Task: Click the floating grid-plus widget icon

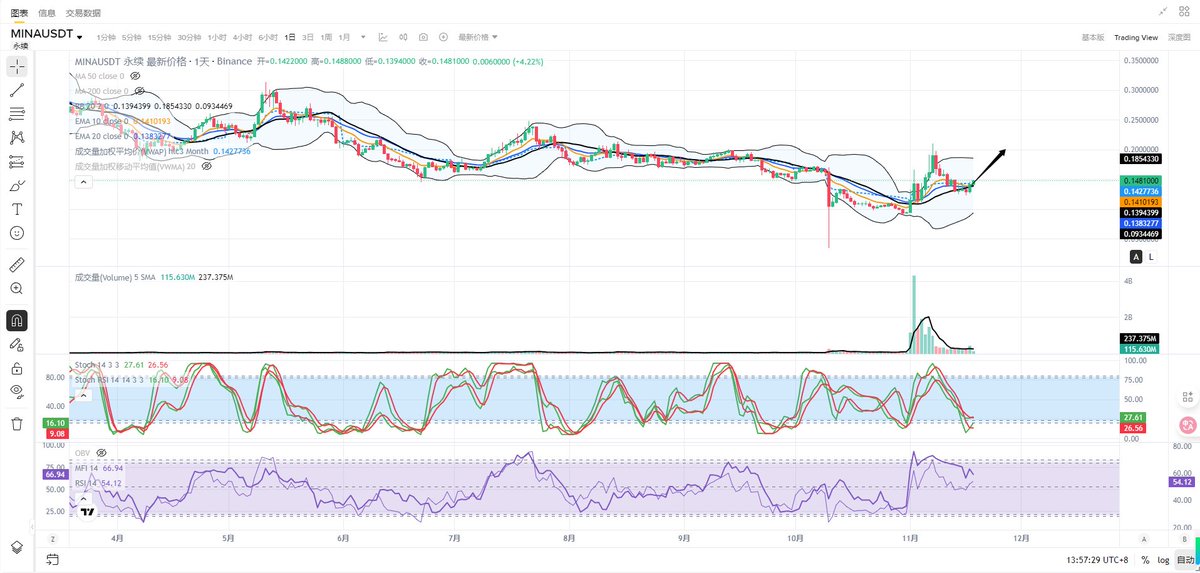Action: tap(1189, 398)
